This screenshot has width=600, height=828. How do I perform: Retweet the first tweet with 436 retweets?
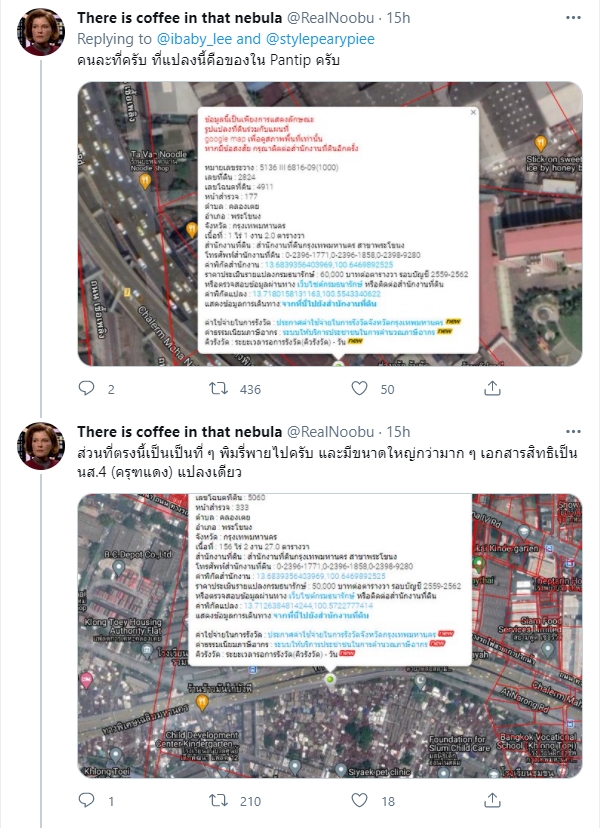218,389
